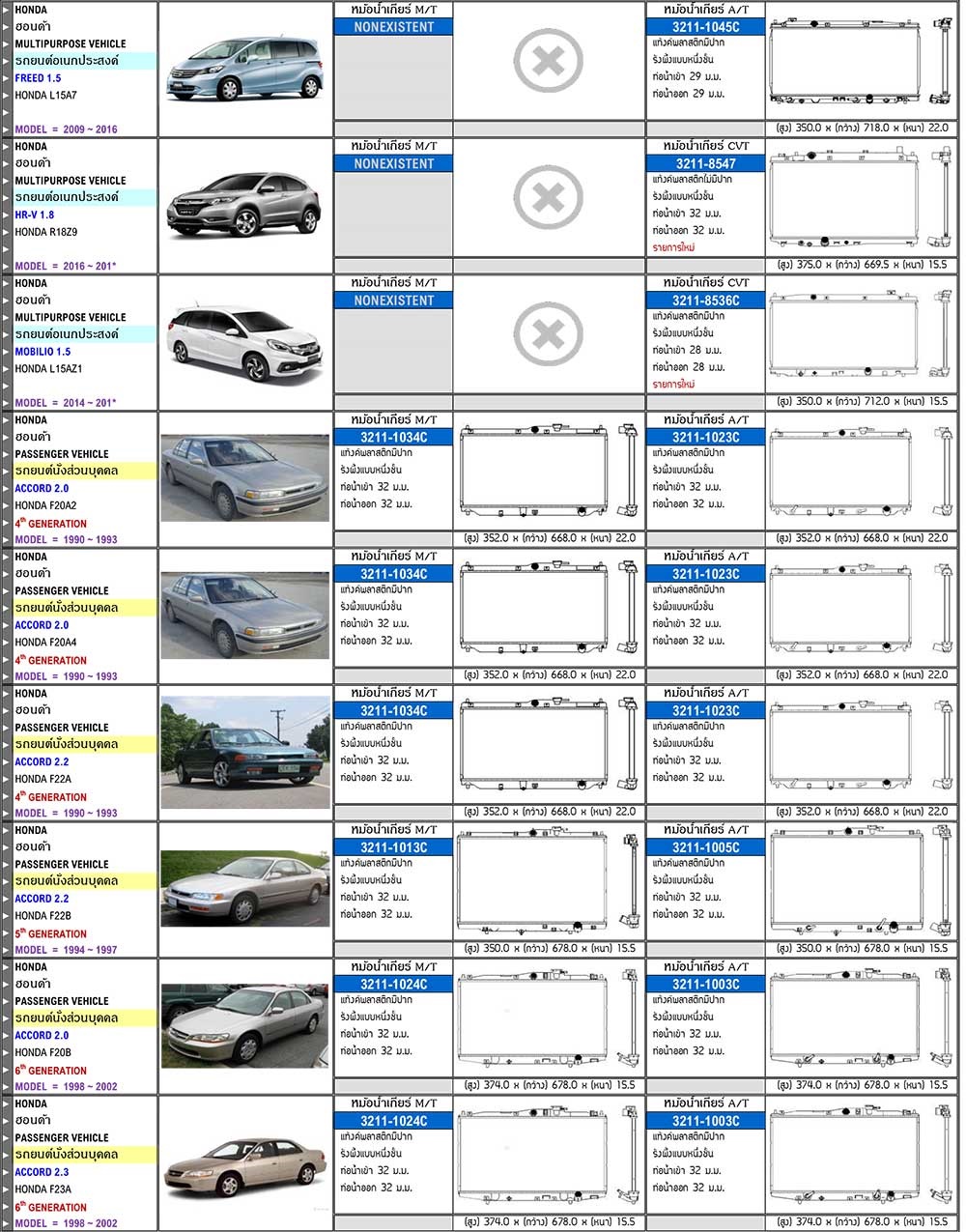Click the no-radiator X icon in the Freed 1.5 row
The image size is (966, 1232).
(x=548, y=63)
